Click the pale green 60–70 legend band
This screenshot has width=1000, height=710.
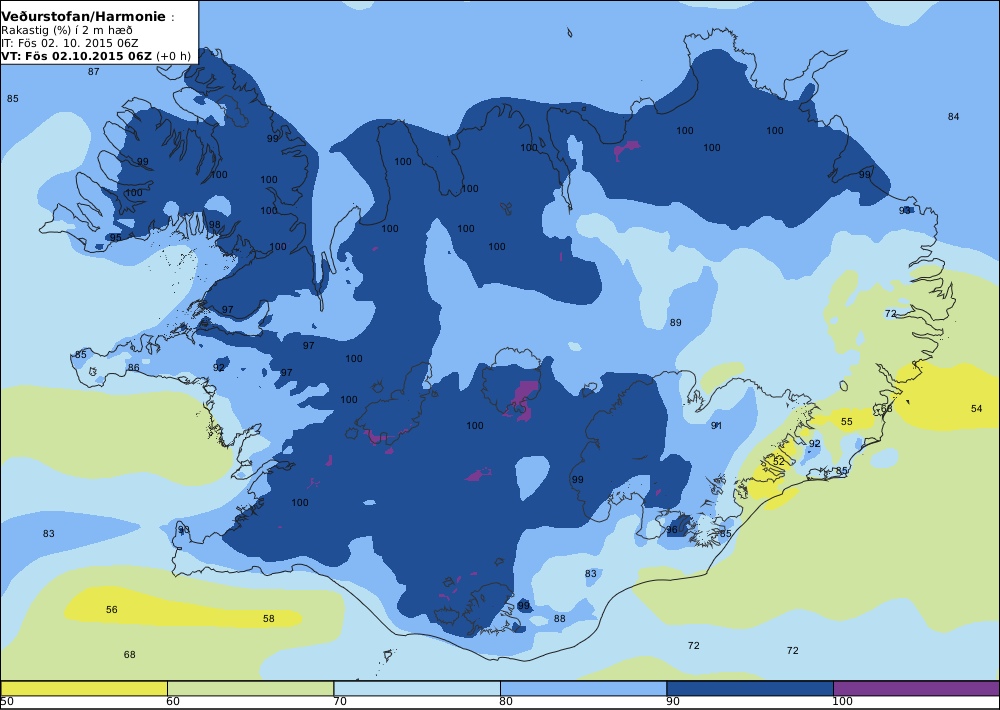pyautogui.click(x=250, y=688)
